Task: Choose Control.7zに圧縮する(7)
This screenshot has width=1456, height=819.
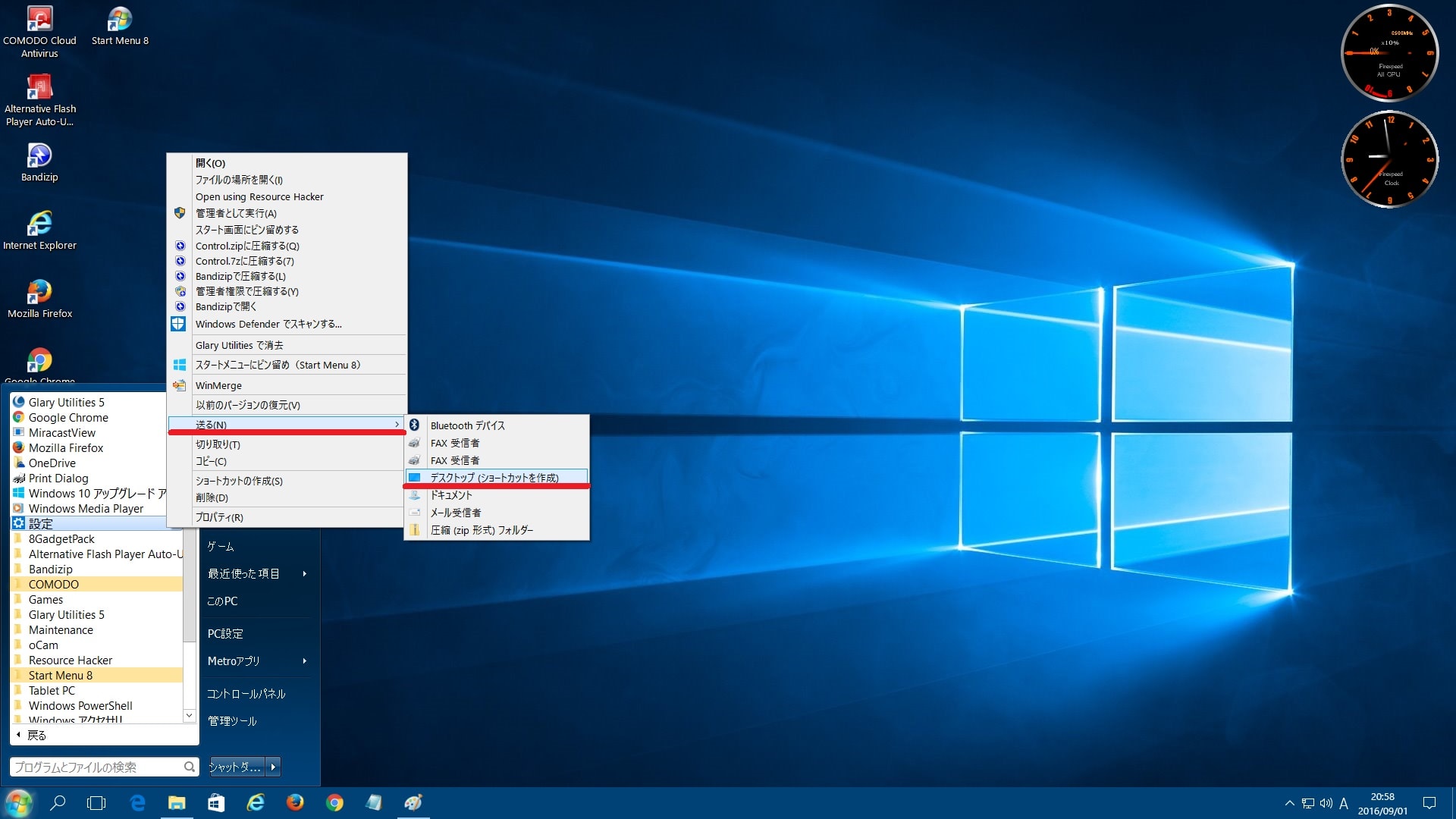Action: [x=287, y=261]
